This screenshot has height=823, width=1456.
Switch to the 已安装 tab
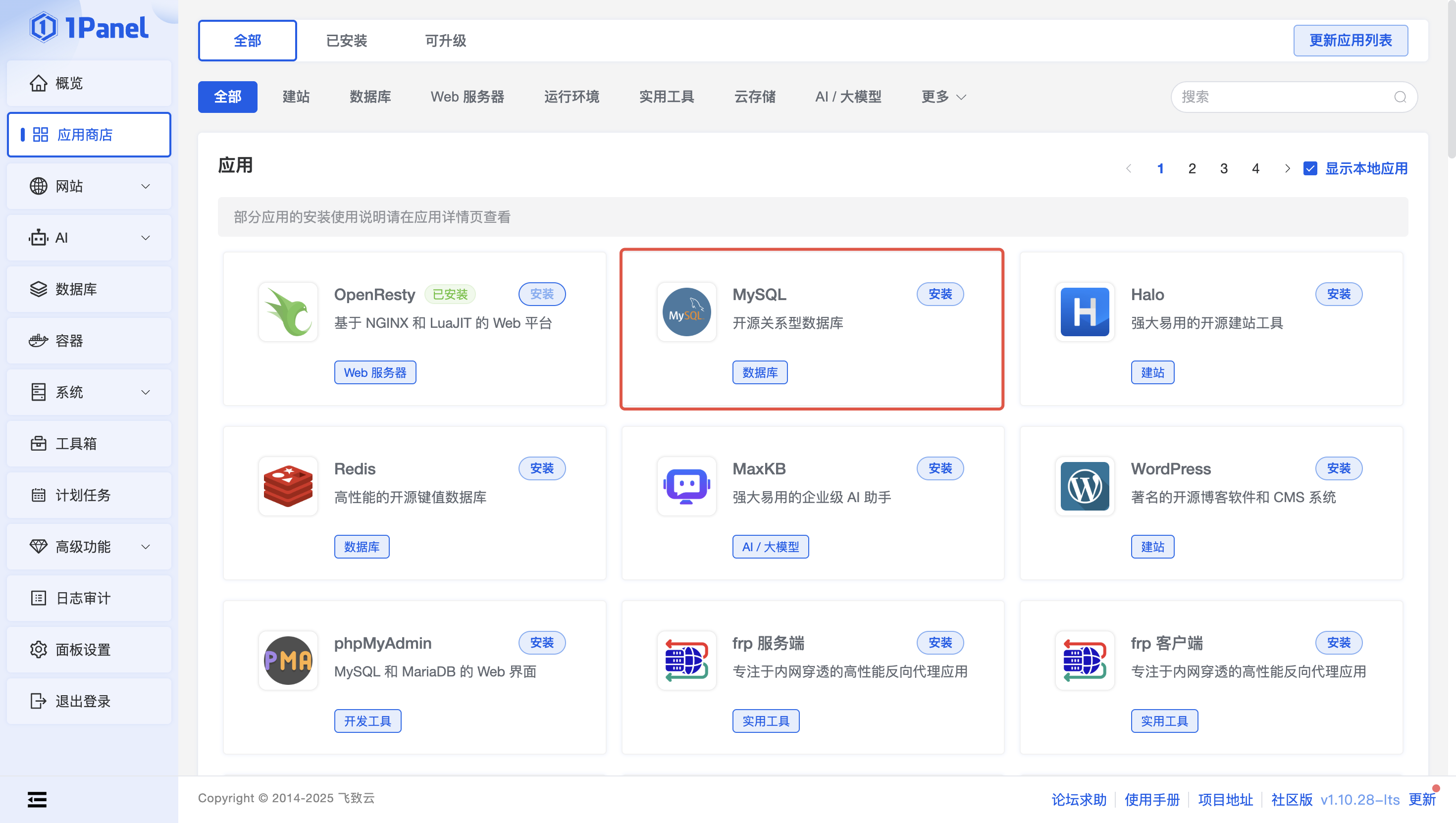(x=347, y=41)
